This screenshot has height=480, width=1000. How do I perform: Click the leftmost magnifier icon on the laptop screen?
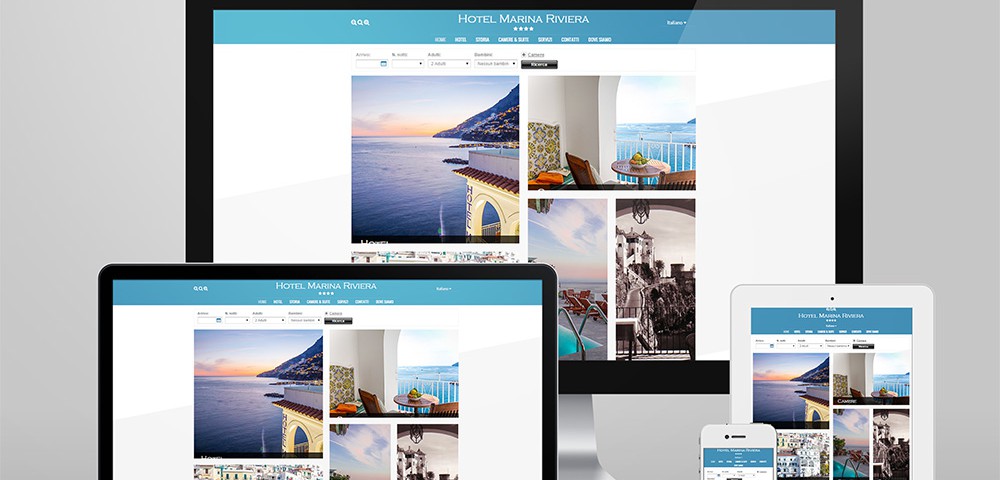click(x=196, y=289)
